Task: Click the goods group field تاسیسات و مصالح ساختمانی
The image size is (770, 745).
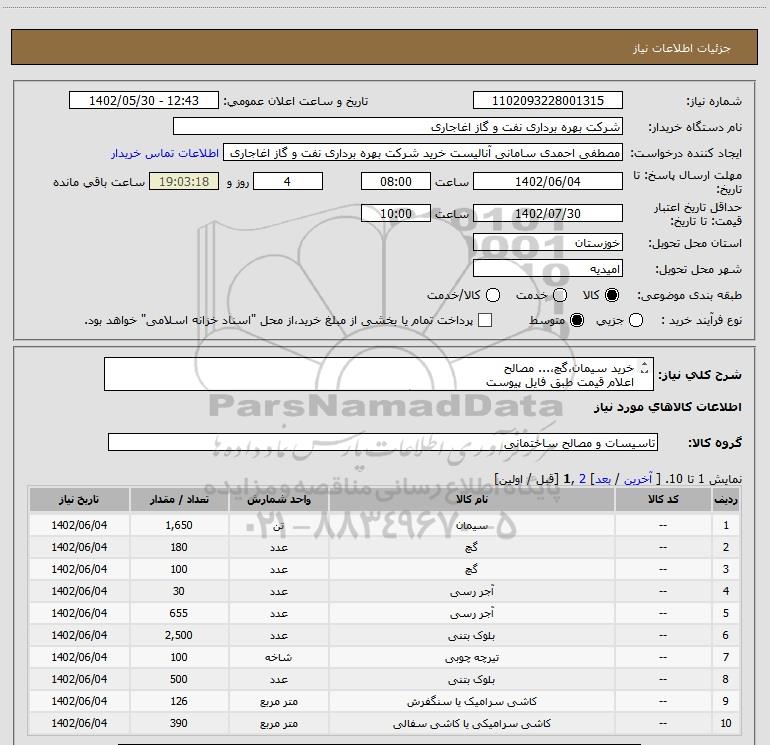Action: 383,442
